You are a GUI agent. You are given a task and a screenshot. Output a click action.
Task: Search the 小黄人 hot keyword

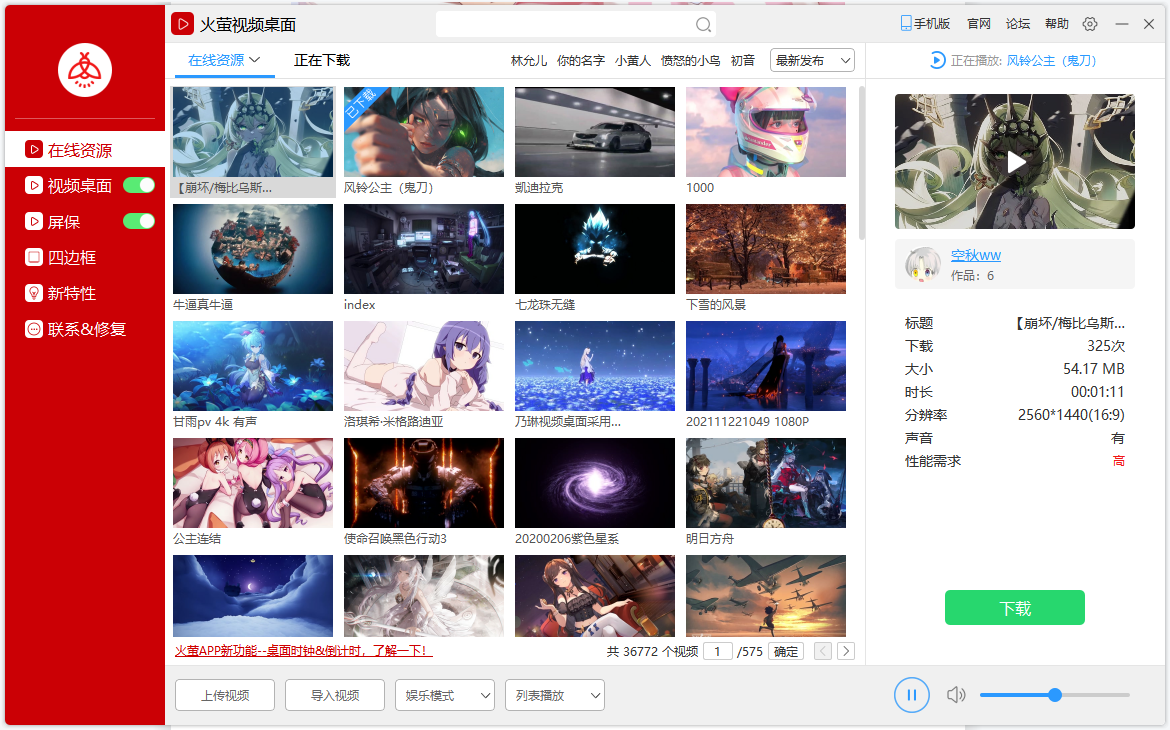click(x=633, y=60)
